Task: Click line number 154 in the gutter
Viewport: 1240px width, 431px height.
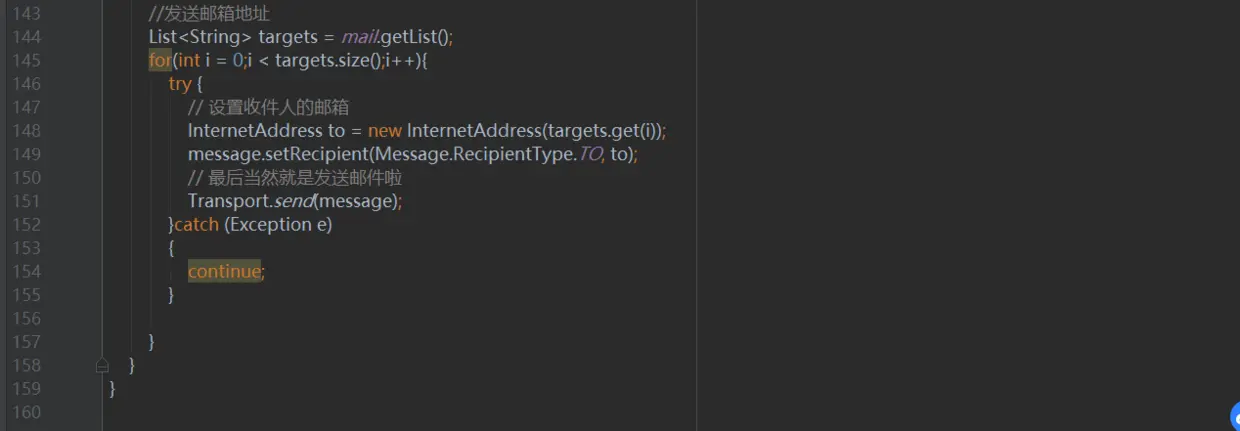Action: (x=25, y=271)
